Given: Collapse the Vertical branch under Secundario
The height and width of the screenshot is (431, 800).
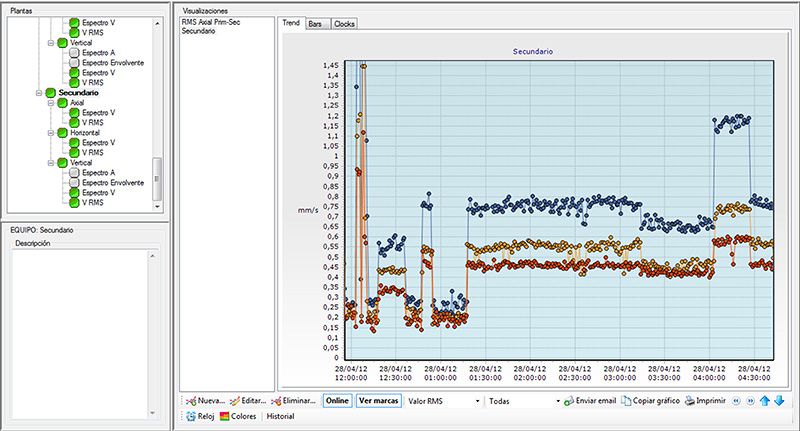Looking at the screenshot, I should coord(51,163).
